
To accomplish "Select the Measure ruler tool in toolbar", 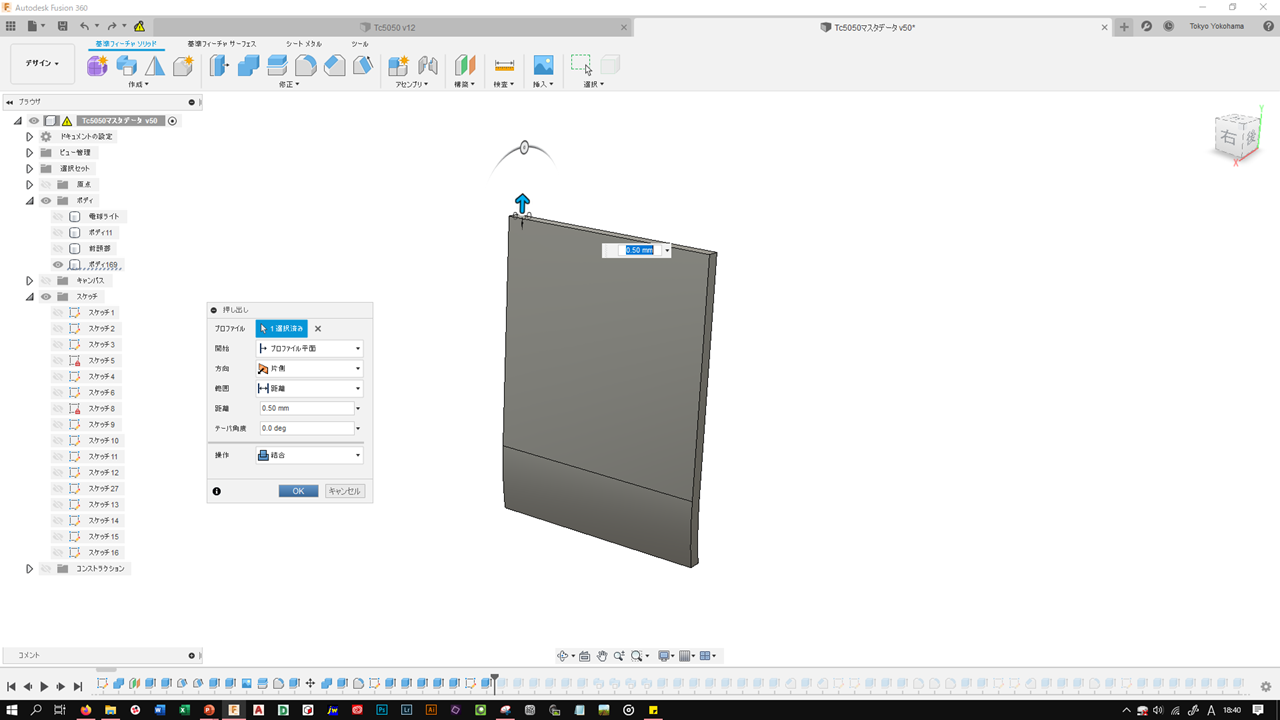I will coord(504,65).
